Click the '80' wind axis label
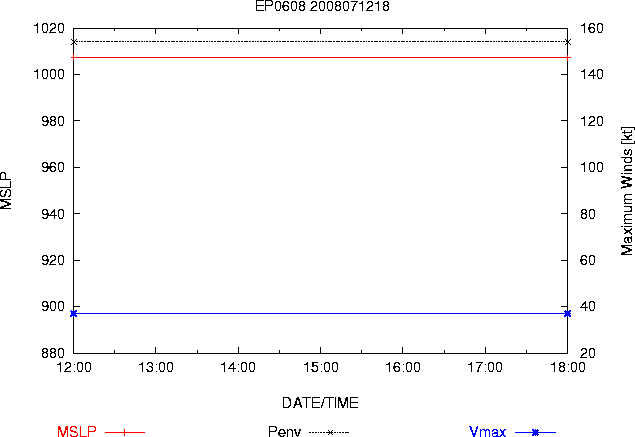The width and height of the screenshot is (635, 437). click(x=588, y=213)
